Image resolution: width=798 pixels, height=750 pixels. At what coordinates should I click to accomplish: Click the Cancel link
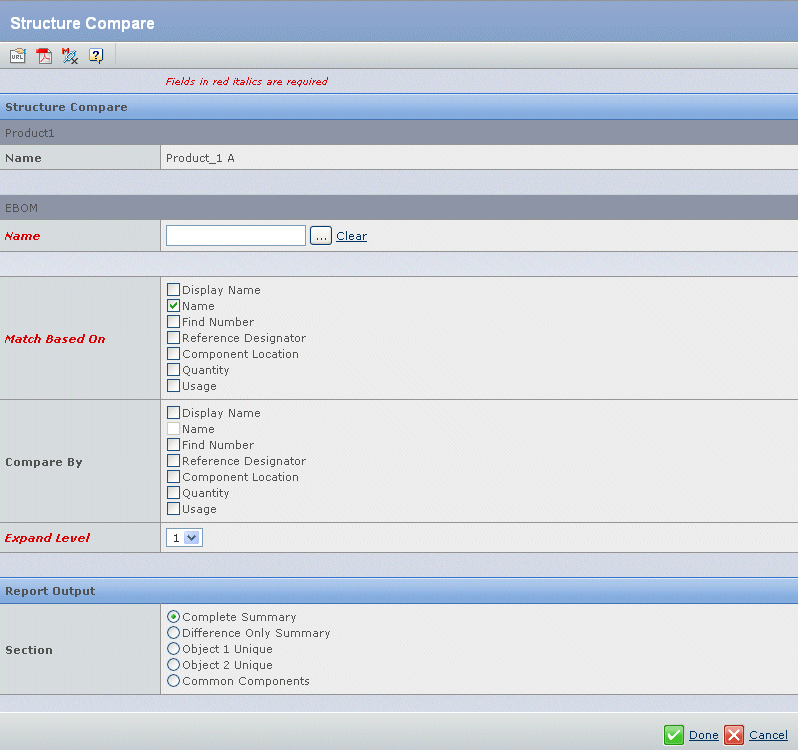pyautogui.click(x=768, y=735)
